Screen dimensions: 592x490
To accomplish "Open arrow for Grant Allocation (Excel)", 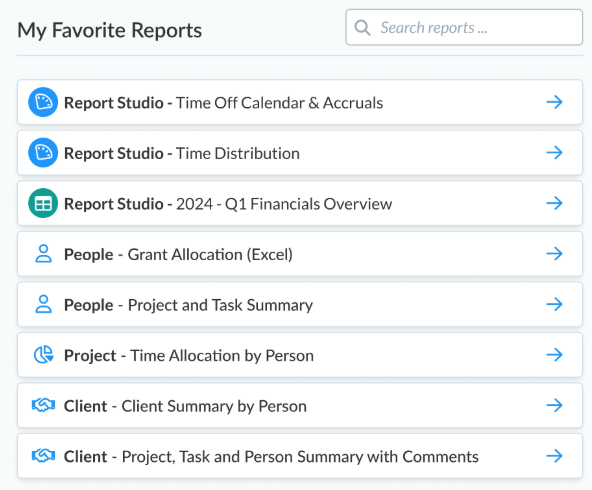I will pos(555,254).
